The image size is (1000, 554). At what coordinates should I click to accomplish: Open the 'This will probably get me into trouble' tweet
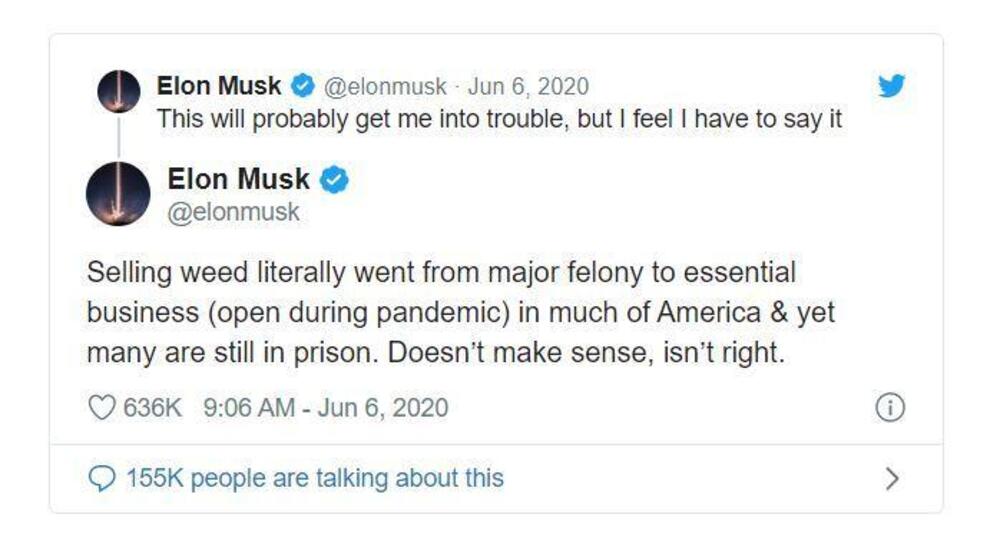(x=500, y=119)
